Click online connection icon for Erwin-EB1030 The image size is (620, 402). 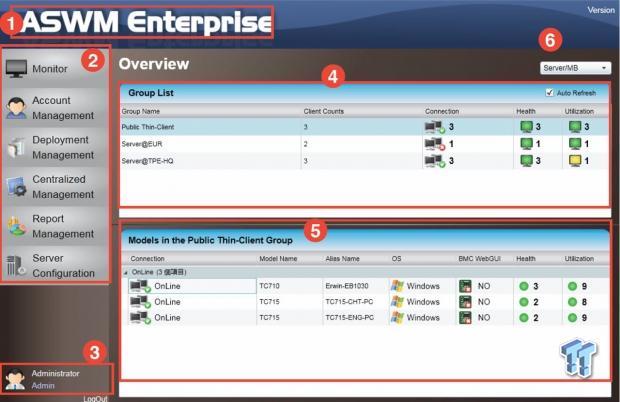(140, 286)
